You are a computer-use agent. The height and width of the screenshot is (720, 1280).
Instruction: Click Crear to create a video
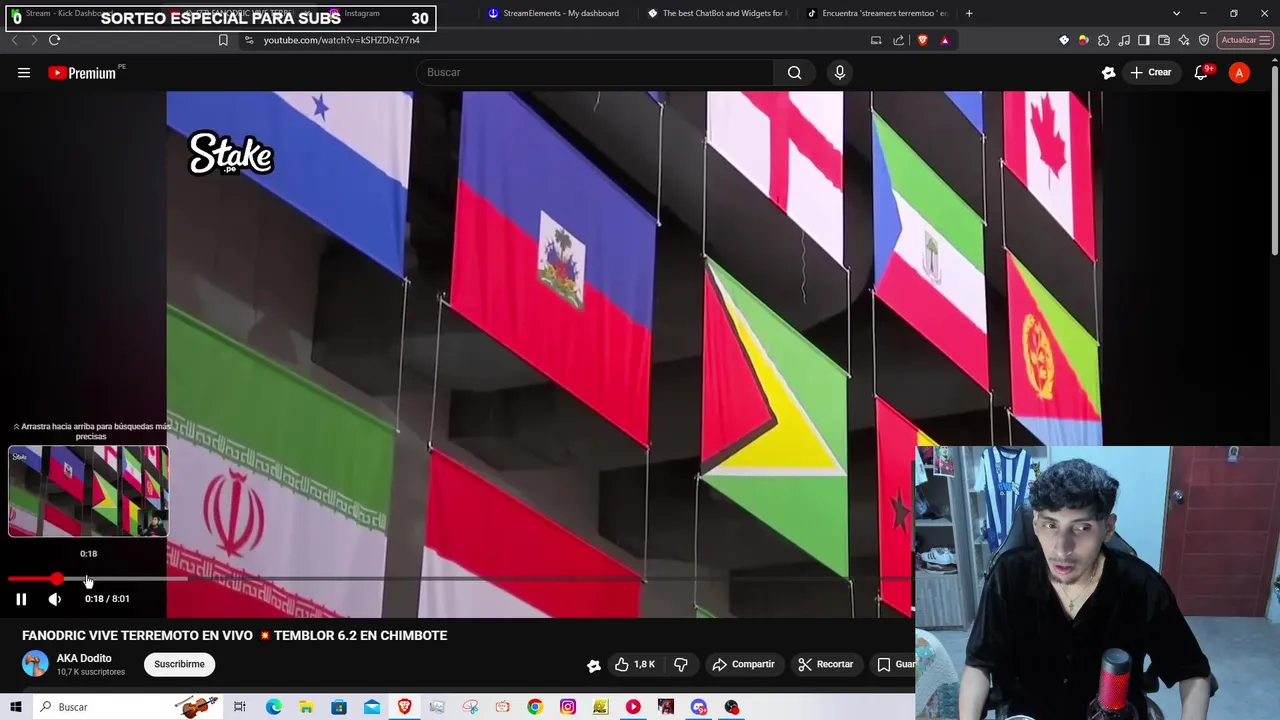tap(1150, 72)
